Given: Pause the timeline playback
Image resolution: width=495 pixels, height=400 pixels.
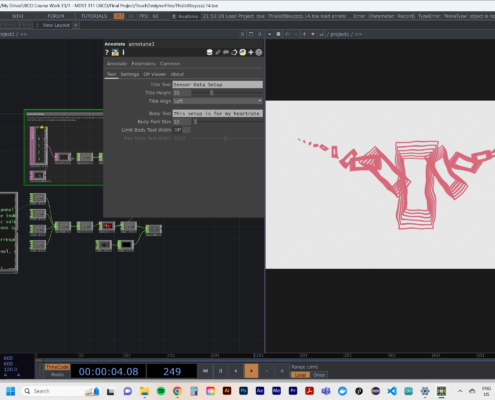Looking at the screenshot, I should tap(220, 371).
